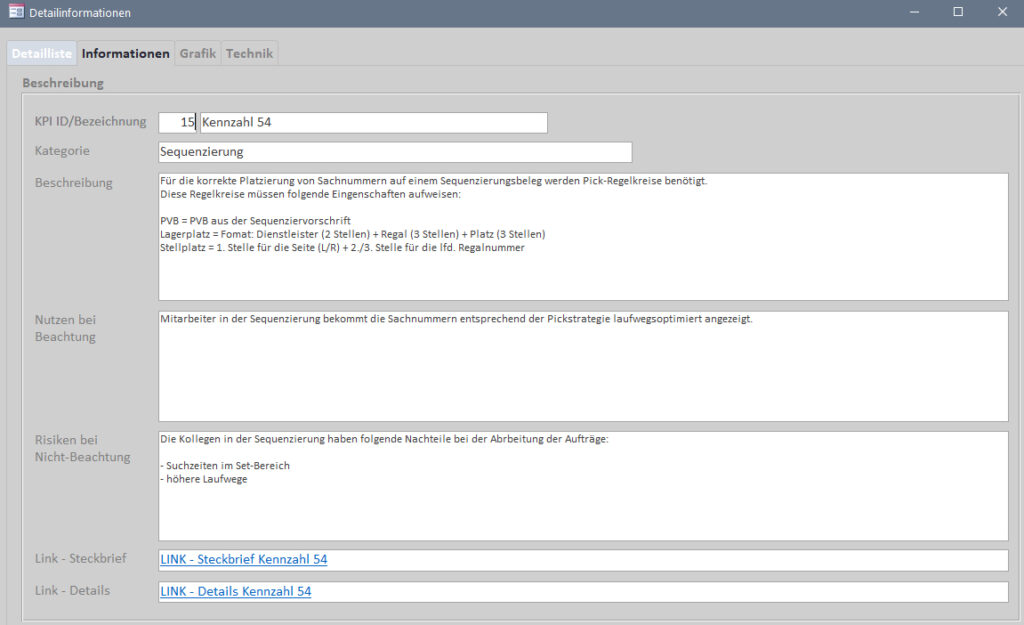Click the 'KPI ID/Bezeichnung' label
The width and height of the screenshot is (1024, 625).
click(x=90, y=121)
